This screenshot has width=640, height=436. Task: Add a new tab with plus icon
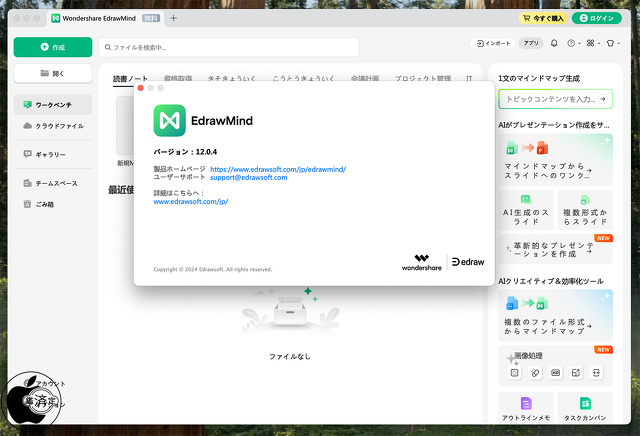[173, 18]
